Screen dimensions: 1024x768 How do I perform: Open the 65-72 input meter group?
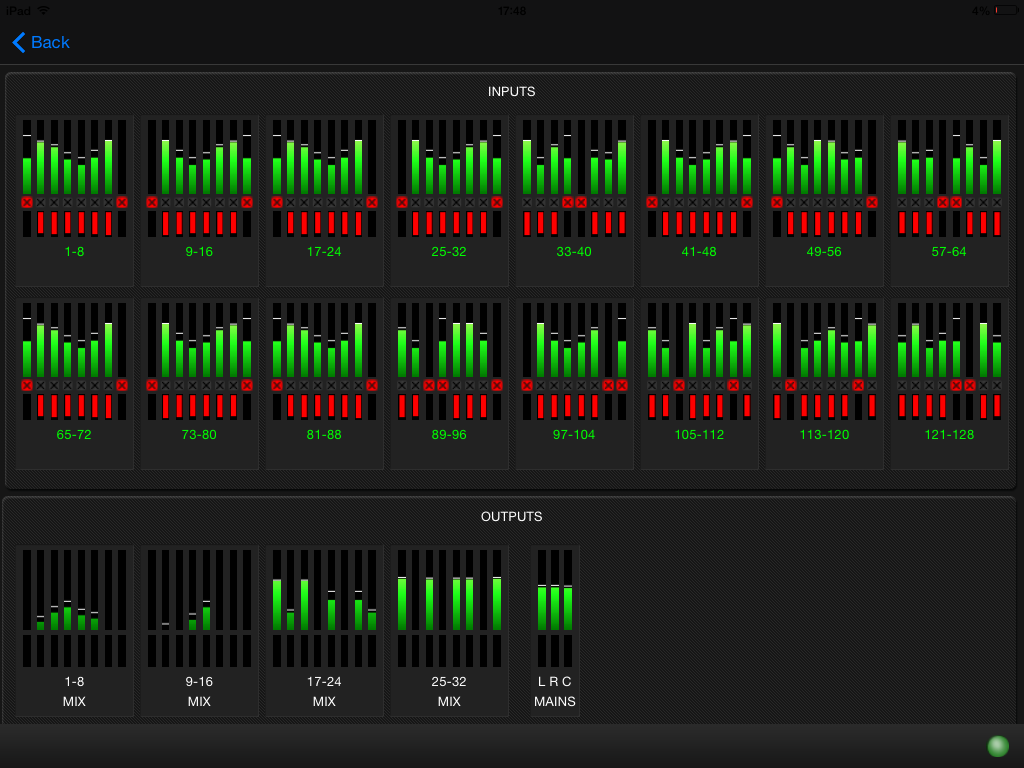pos(74,383)
